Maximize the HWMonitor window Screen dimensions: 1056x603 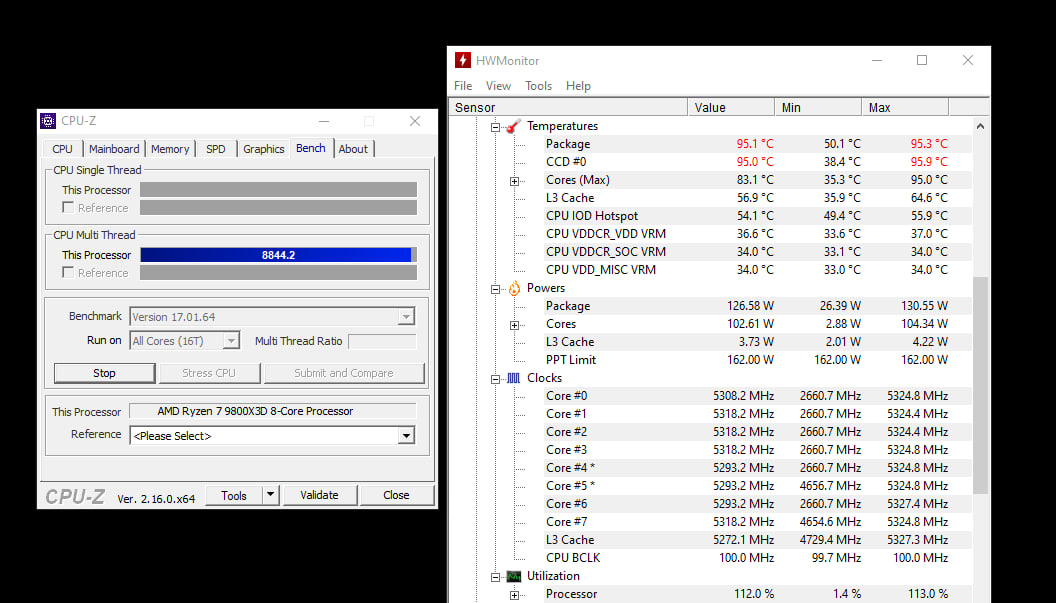pos(922,60)
